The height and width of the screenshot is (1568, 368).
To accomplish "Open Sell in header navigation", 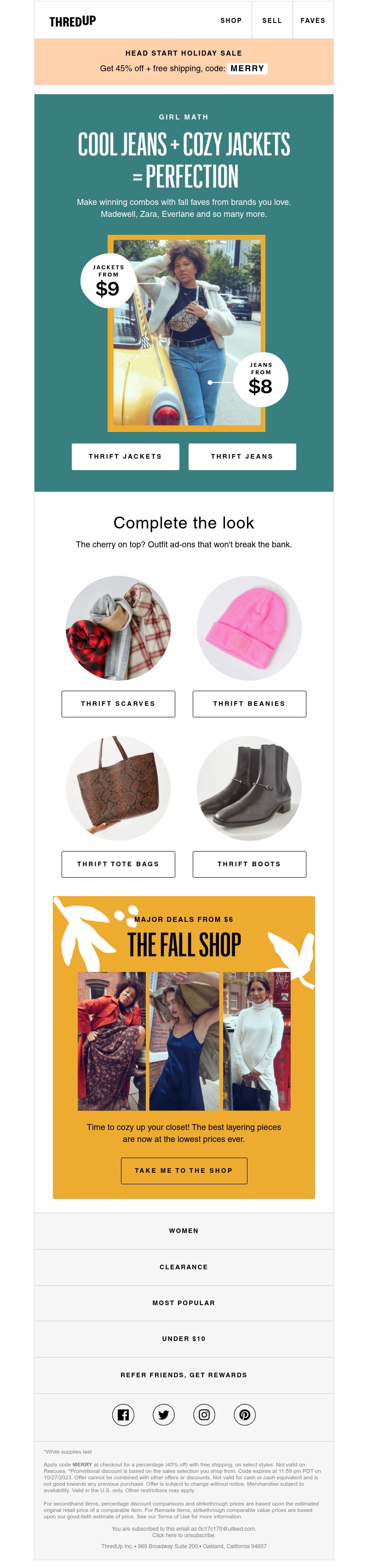I will tap(272, 20).
